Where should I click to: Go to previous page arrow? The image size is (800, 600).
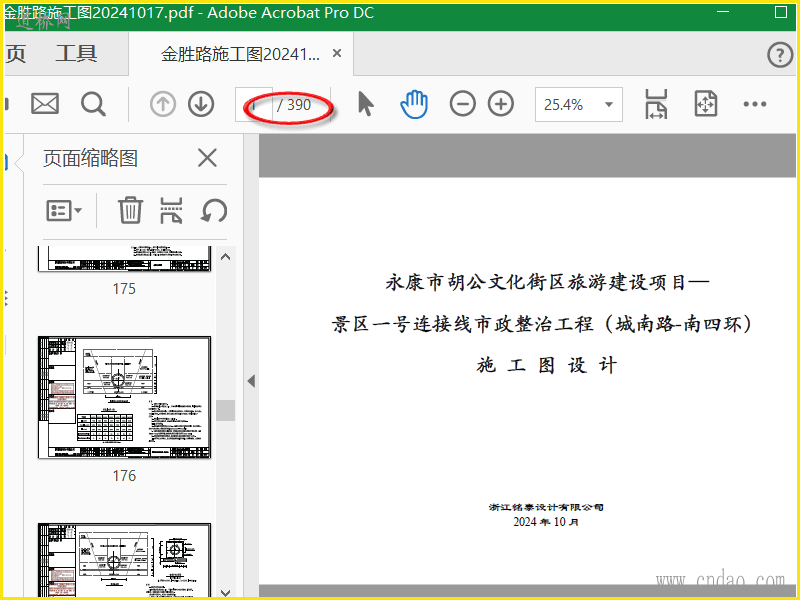tap(163, 104)
